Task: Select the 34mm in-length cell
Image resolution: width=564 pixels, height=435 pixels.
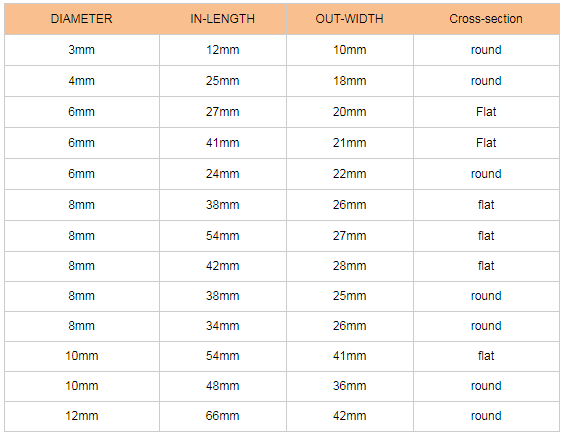Action: click(x=223, y=326)
